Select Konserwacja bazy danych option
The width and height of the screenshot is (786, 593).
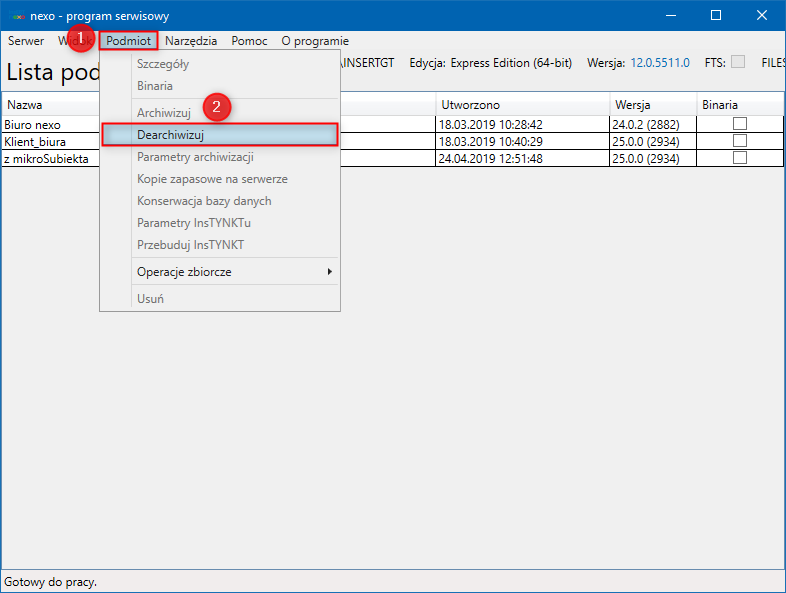pos(204,201)
